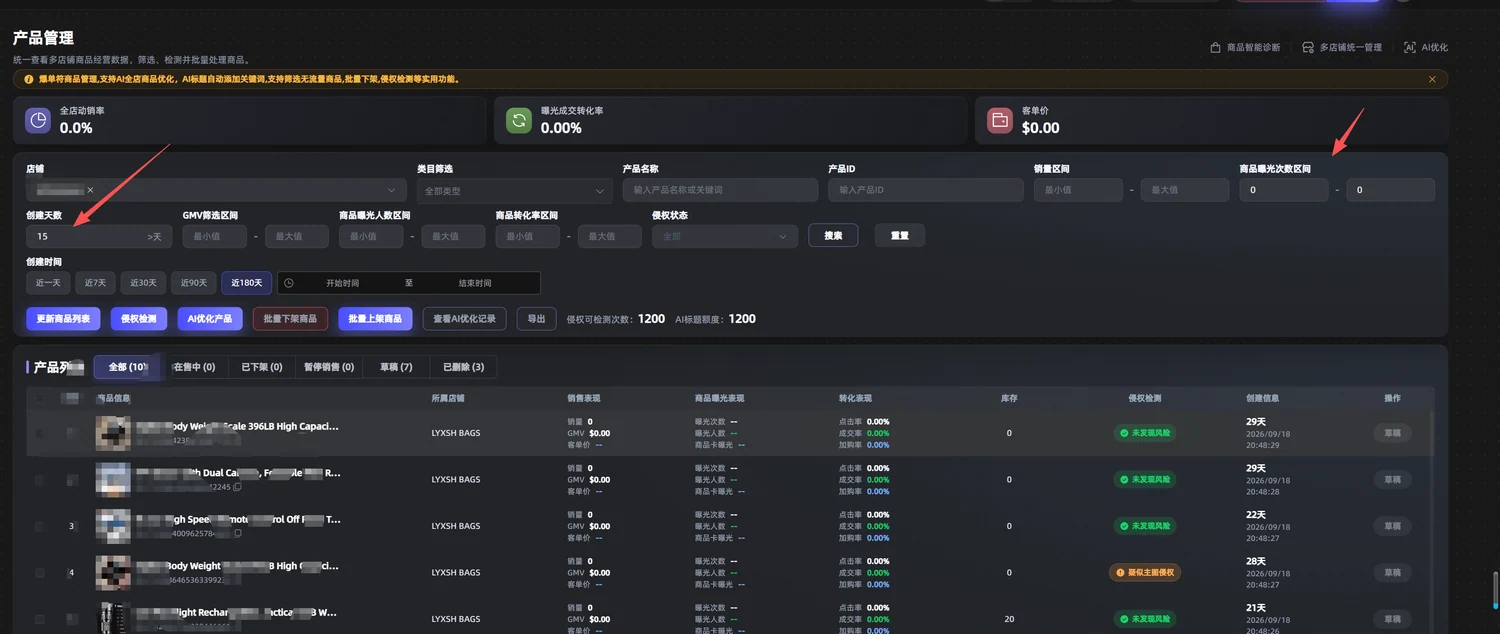Click the 重置 reset button
The height and width of the screenshot is (634, 1500).
(x=900, y=236)
